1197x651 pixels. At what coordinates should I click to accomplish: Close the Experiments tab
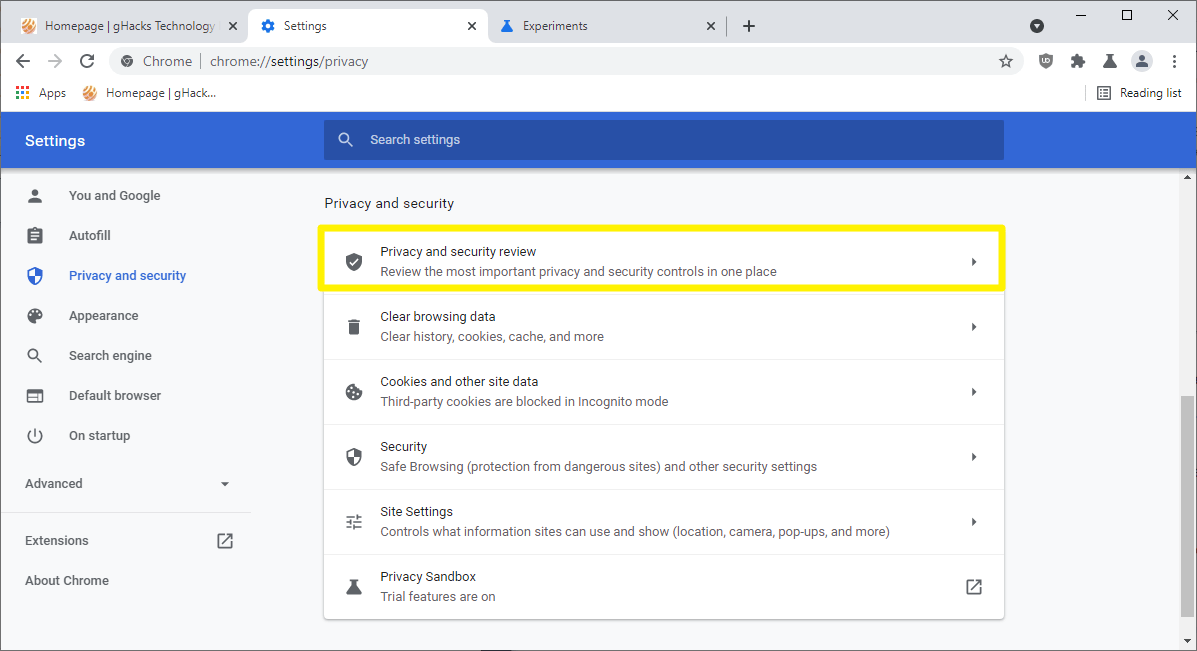pyautogui.click(x=711, y=26)
